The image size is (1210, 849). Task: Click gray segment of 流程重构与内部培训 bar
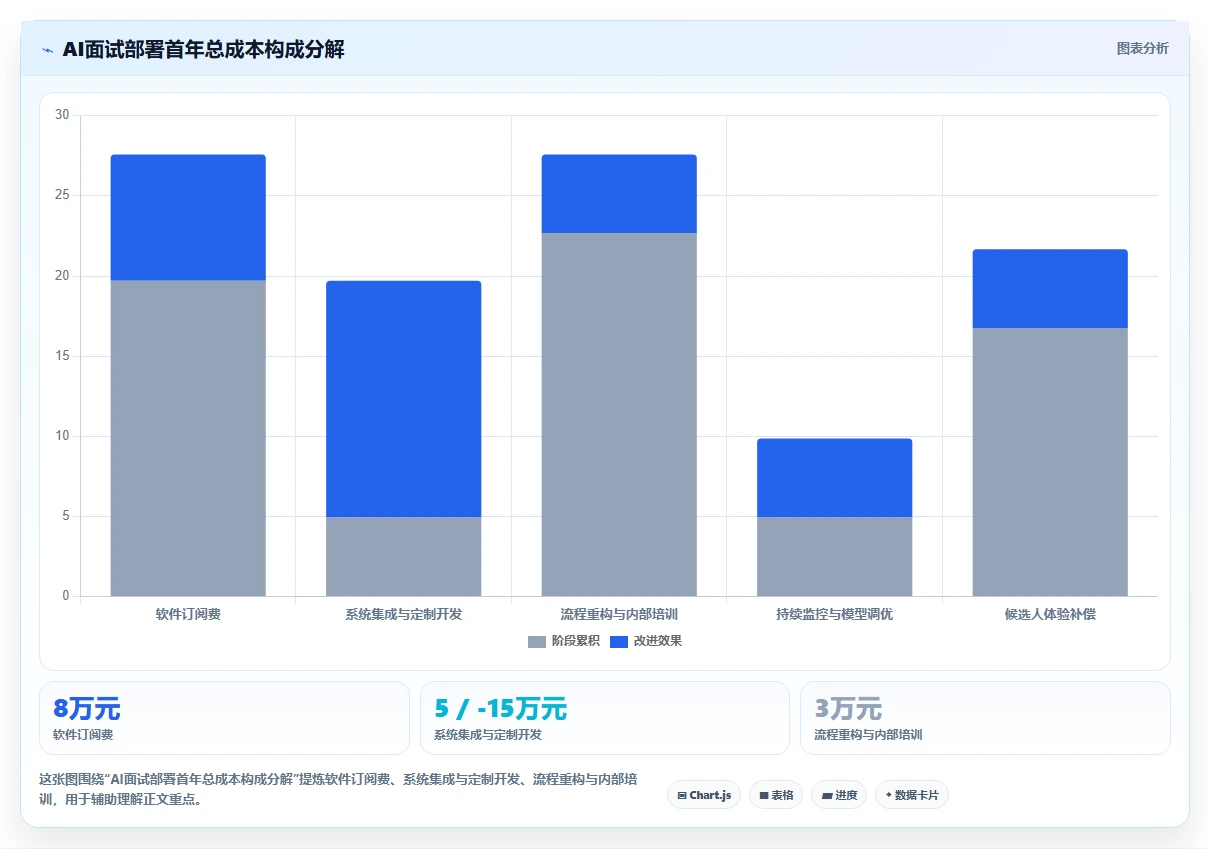click(x=619, y=415)
